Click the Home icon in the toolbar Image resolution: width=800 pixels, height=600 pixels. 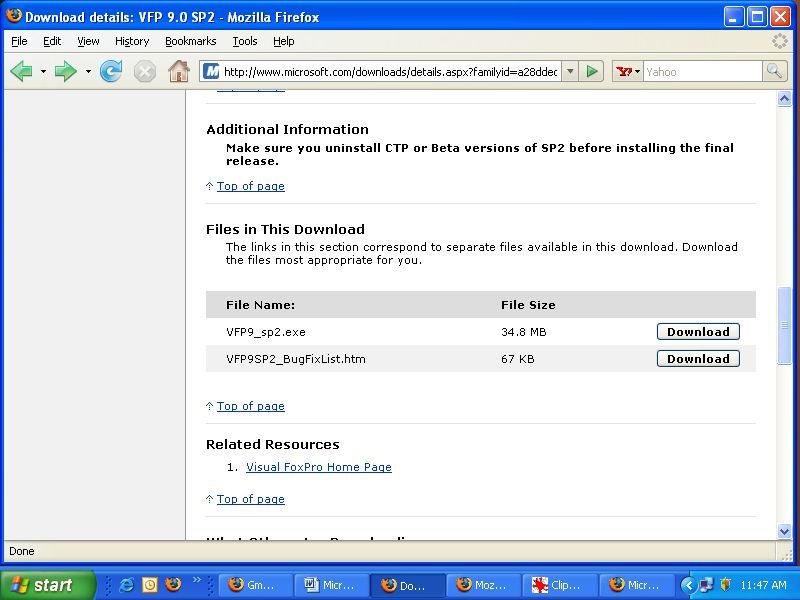pyautogui.click(x=178, y=71)
